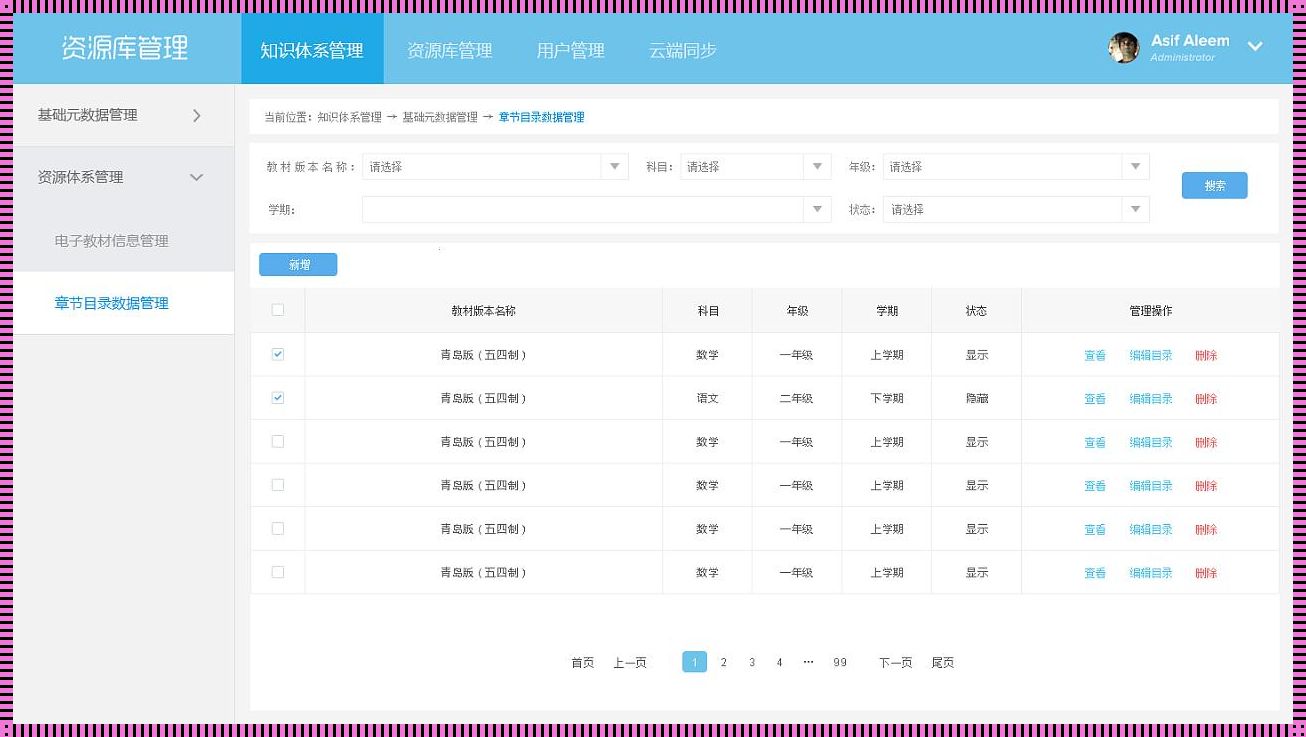Switch to the 资源库管理 top tab
The width and height of the screenshot is (1306, 737).
[450, 50]
